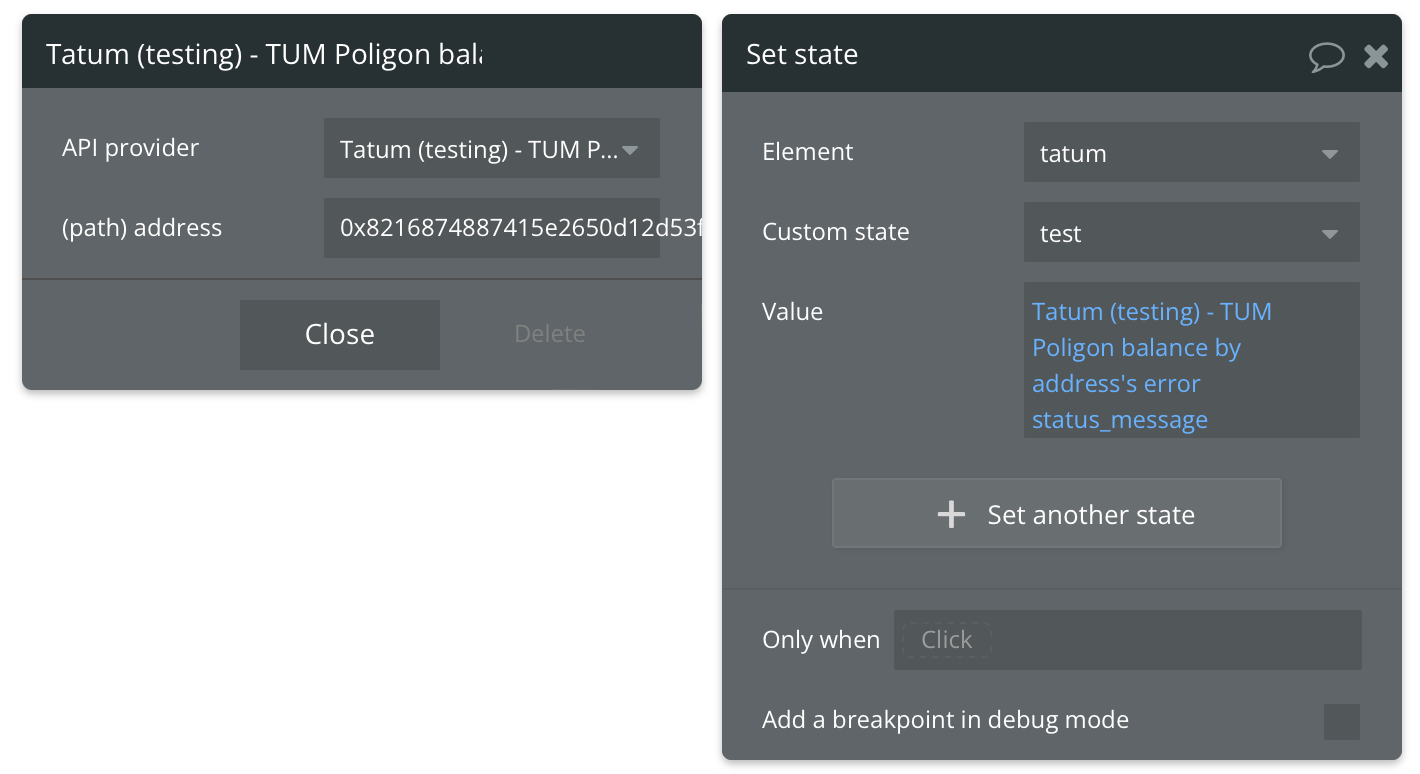This screenshot has width=1420, height=774.
Task: Expand the arrow next to test
Action: [x=1330, y=235]
